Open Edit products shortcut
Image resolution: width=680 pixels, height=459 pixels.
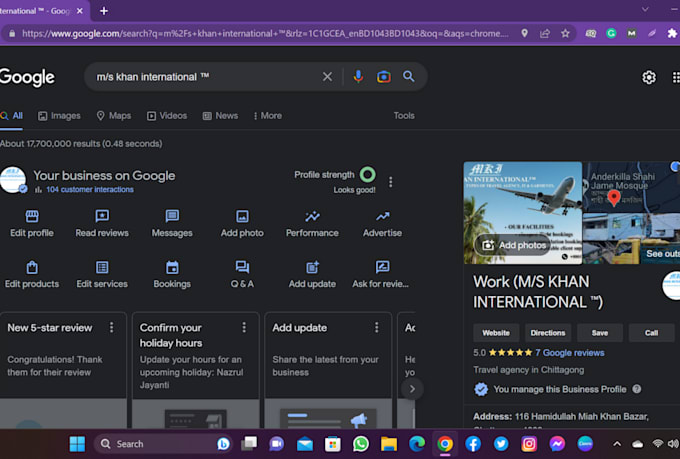(x=32, y=275)
